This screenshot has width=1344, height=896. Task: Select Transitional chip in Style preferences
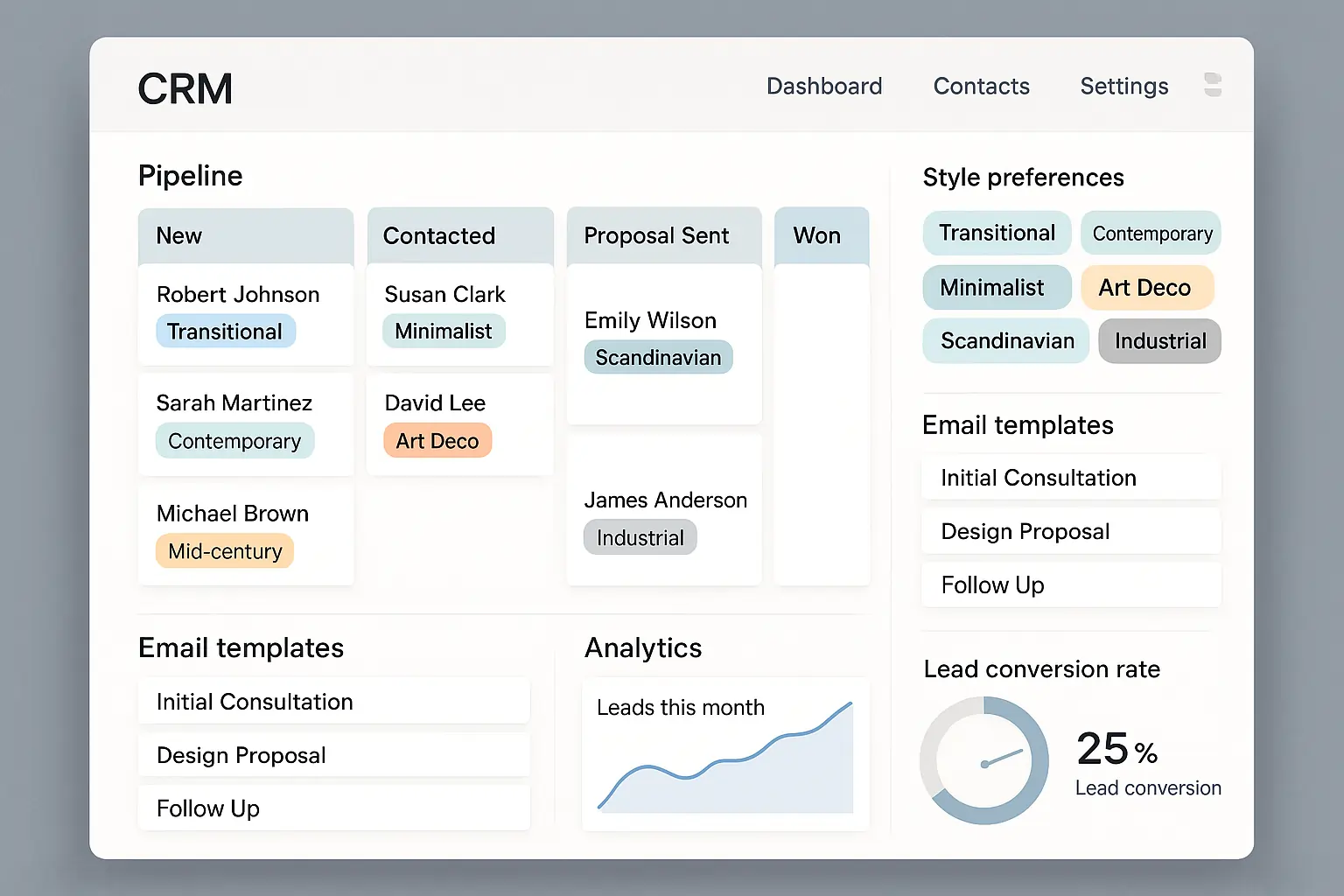point(997,233)
